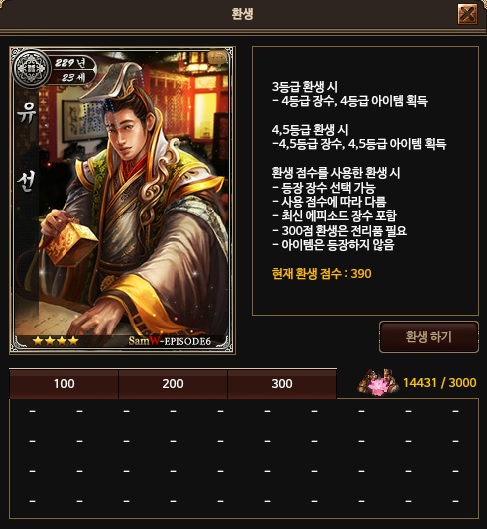Click the 14431 / 3000 counter

pyautogui.click(x=440, y=383)
